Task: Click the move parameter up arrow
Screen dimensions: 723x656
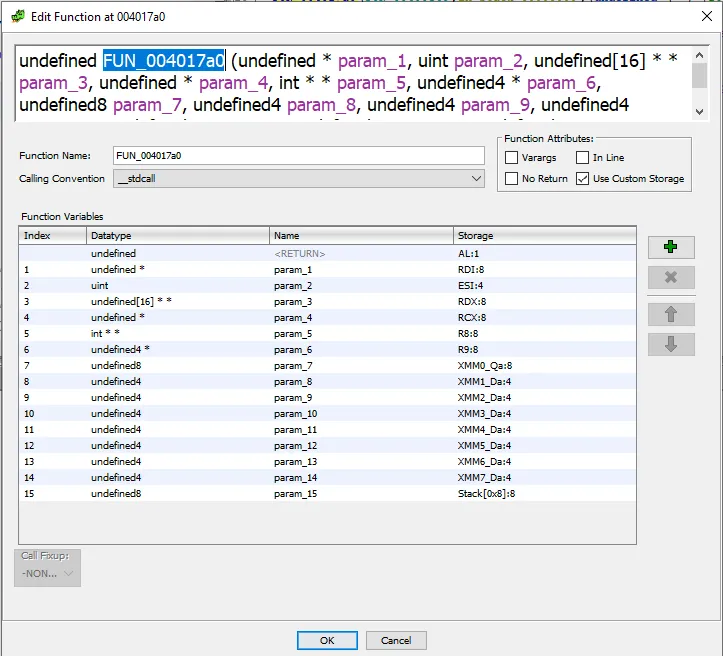Action: (x=671, y=314)
